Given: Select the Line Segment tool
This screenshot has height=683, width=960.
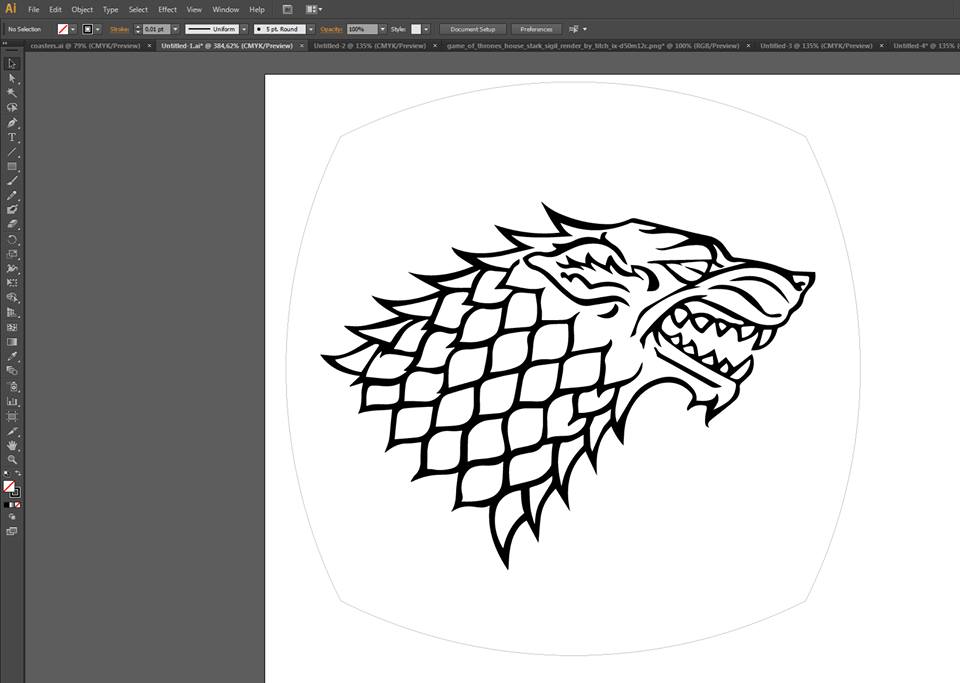Looking at the screenshot, I should click(x=12, y=152).
